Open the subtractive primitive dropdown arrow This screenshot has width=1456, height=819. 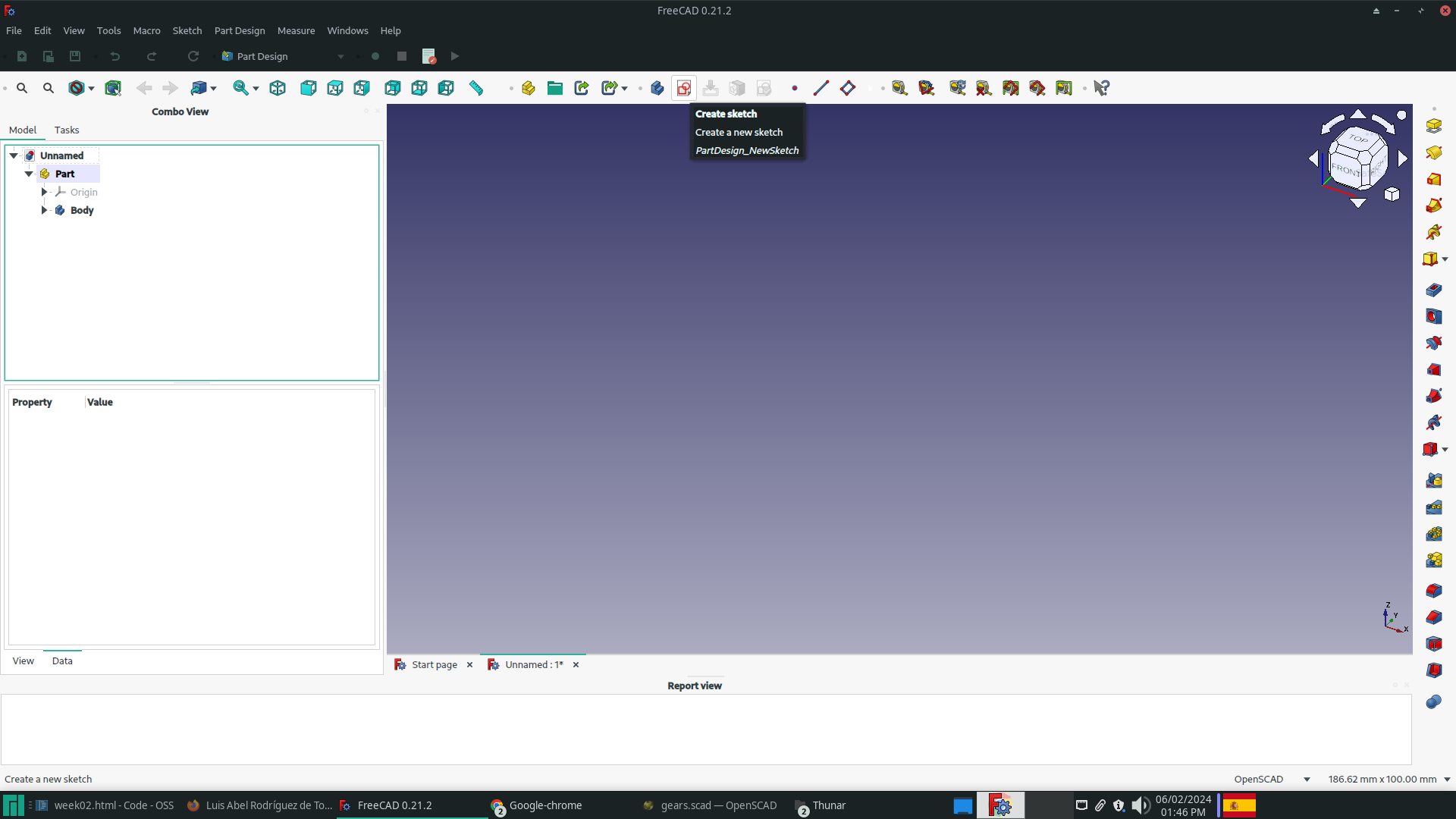[1445, 450]
